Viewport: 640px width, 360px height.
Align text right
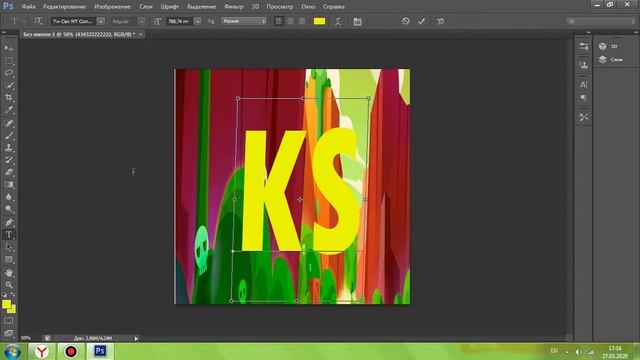click(x=302, y=21)
